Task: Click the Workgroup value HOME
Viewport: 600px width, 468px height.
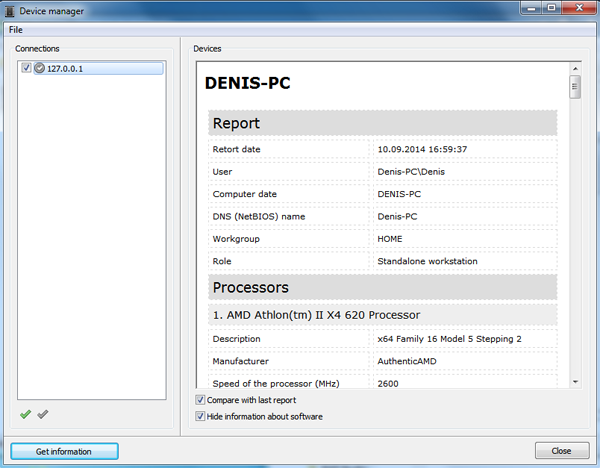Action: (390, 239)
